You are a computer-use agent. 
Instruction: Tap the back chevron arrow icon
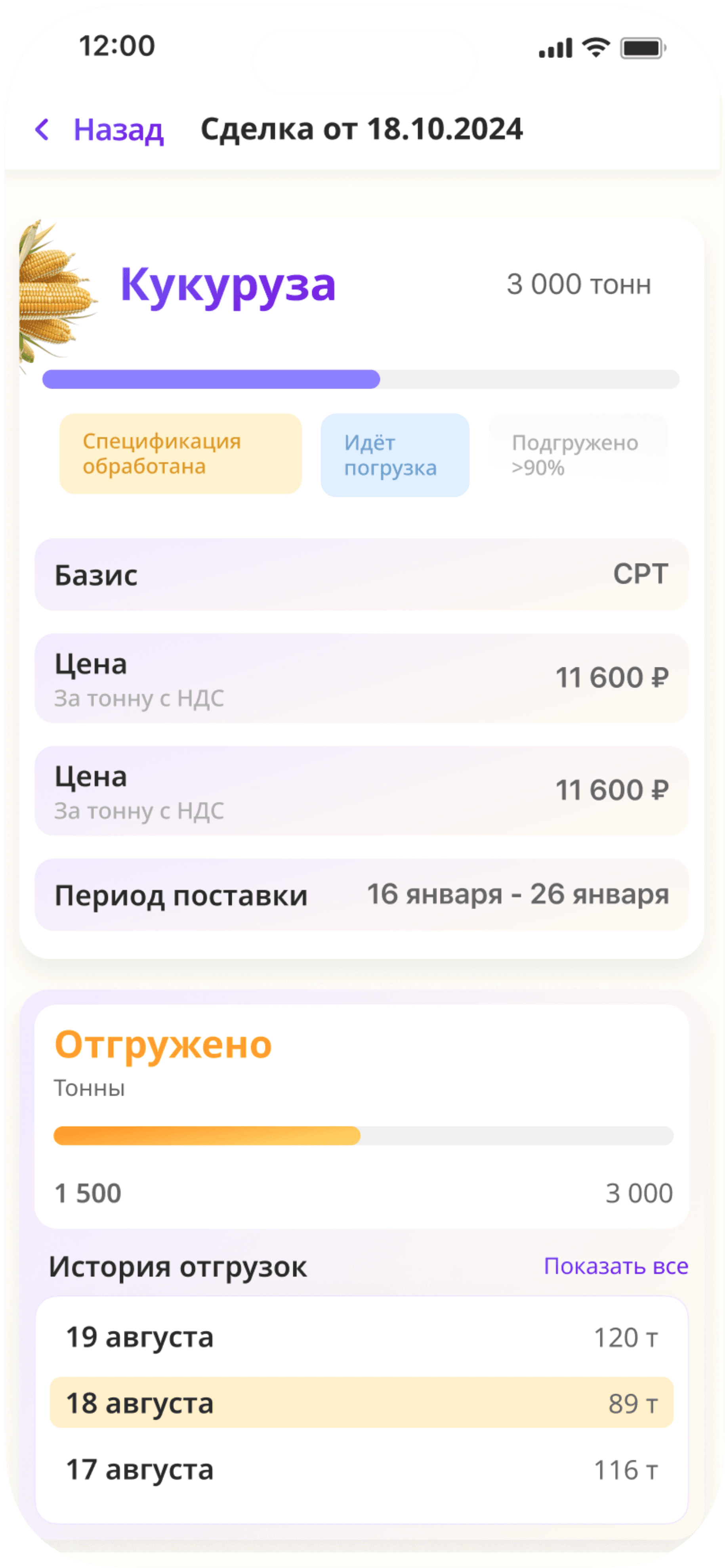[x=42, y=130]
